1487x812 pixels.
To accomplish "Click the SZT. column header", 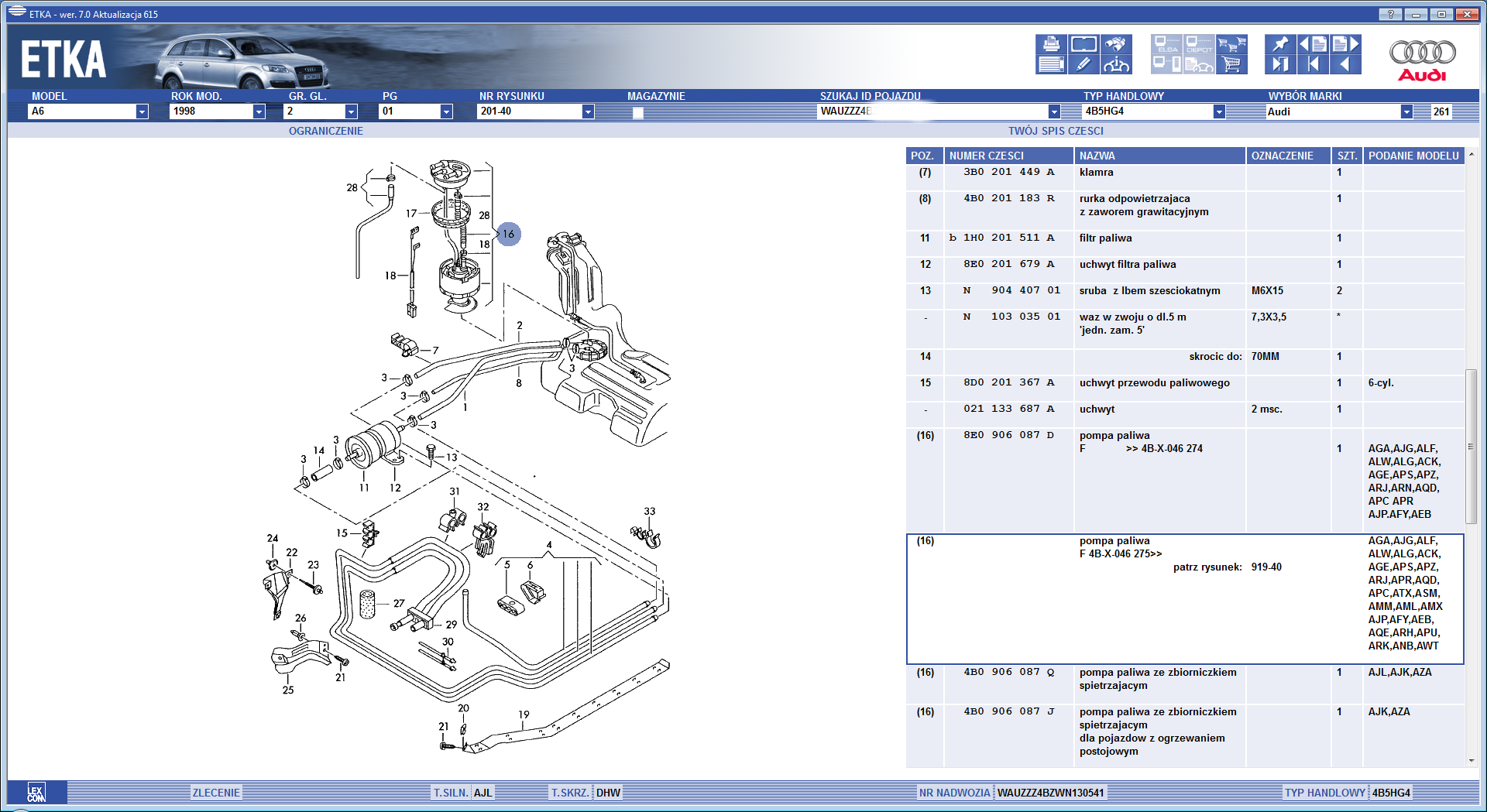I will 1347,156.
